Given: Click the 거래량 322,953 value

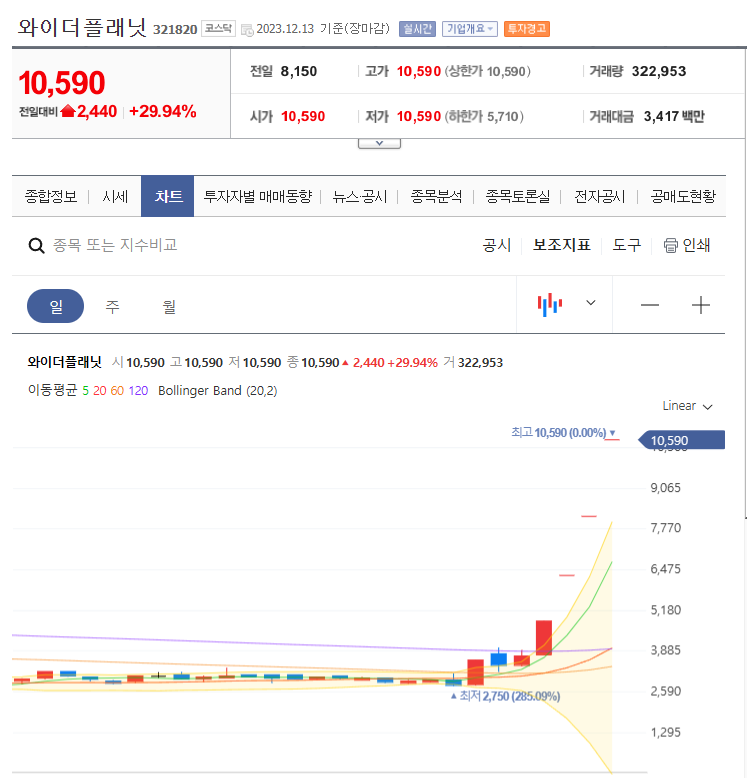Looking at the screenshot, I should pos(659,71).
